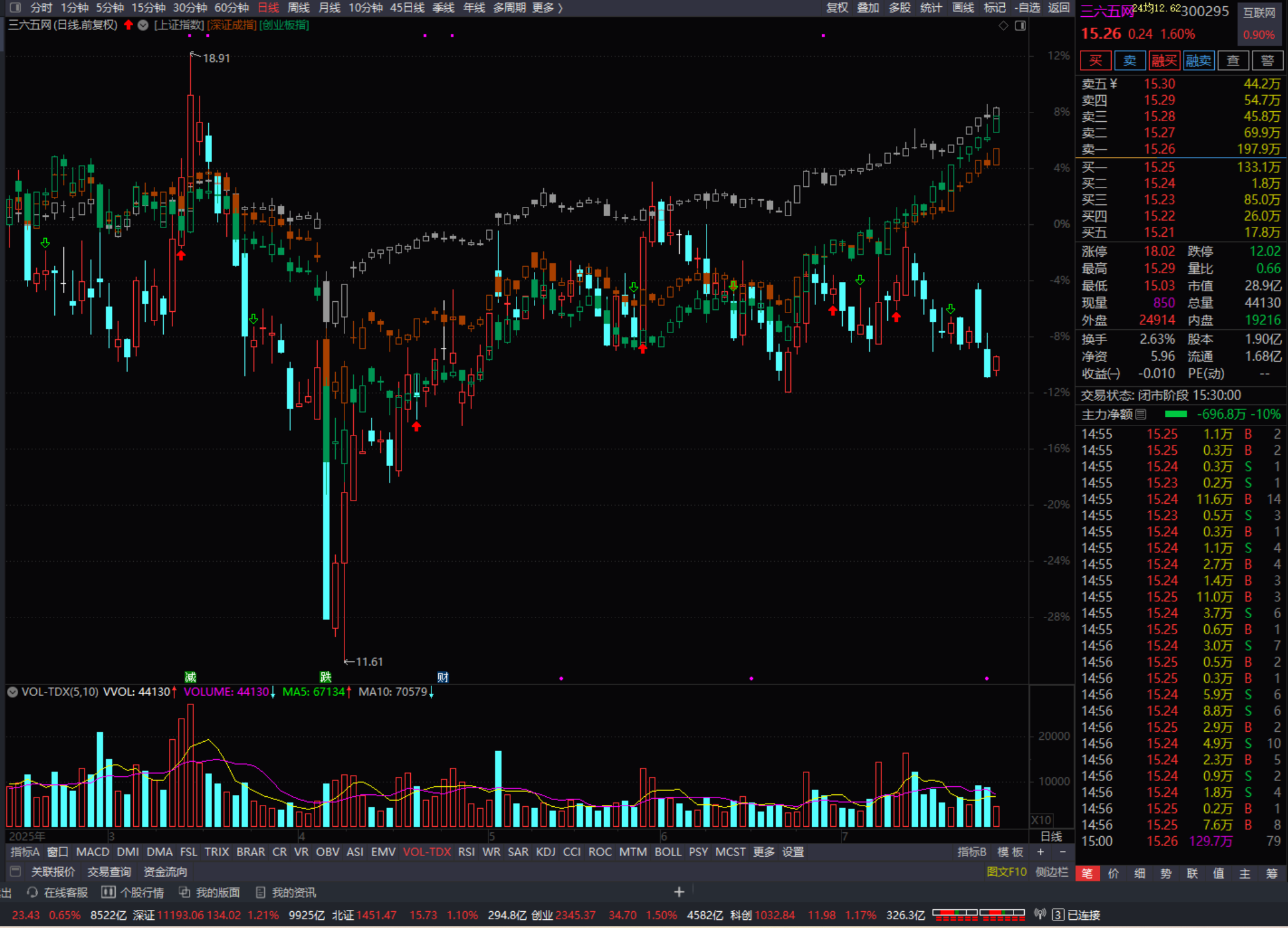The width and height of the screenshot is (1288, 928).
Task: Open 我的资讯 document icon
Action: [261, 892]
